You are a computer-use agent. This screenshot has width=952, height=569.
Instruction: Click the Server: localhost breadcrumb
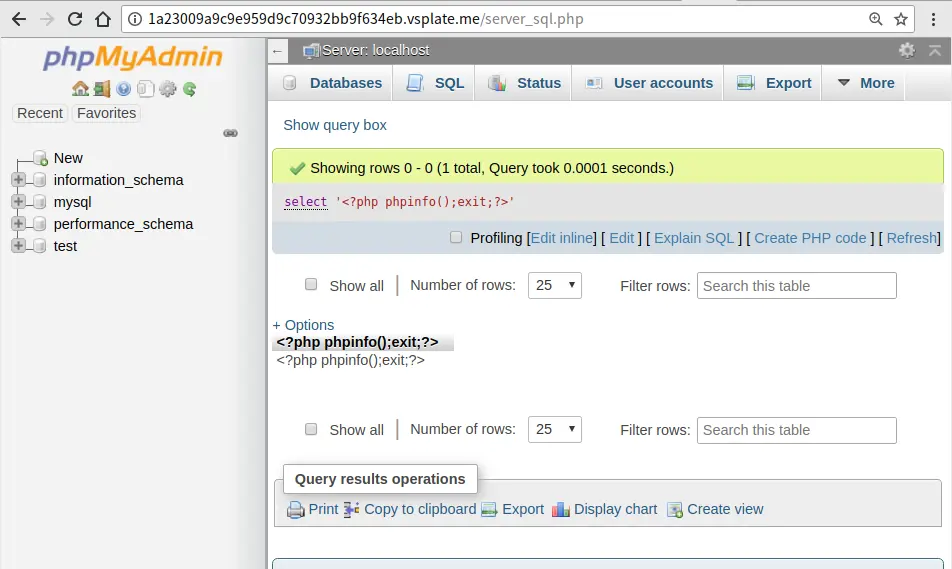(375, 50)
